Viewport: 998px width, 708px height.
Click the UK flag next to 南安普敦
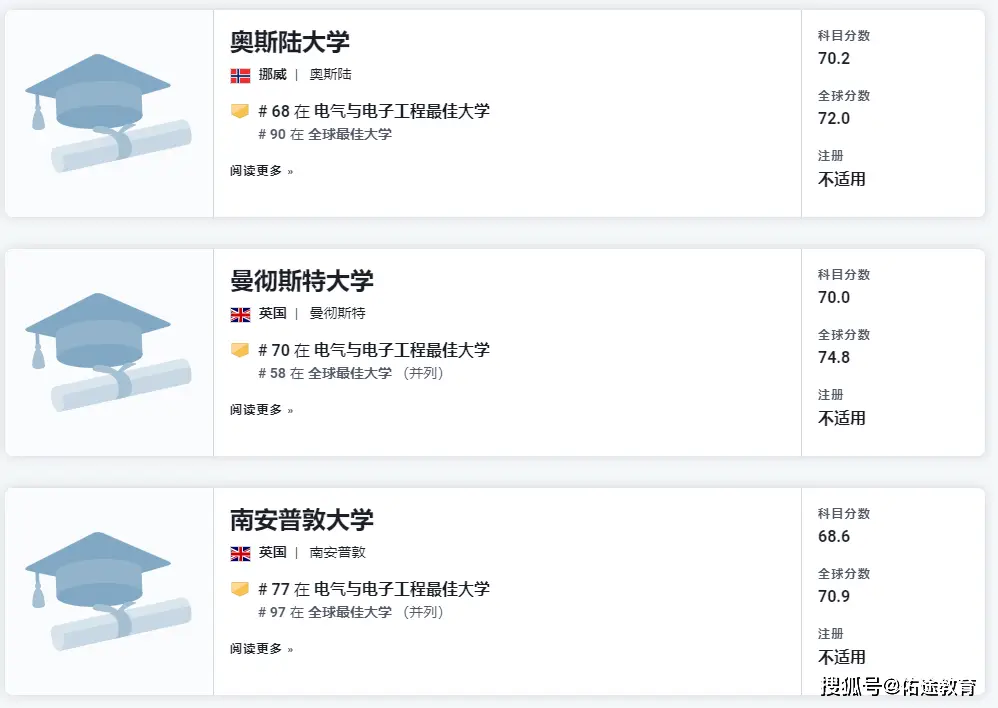pos(240,553)
